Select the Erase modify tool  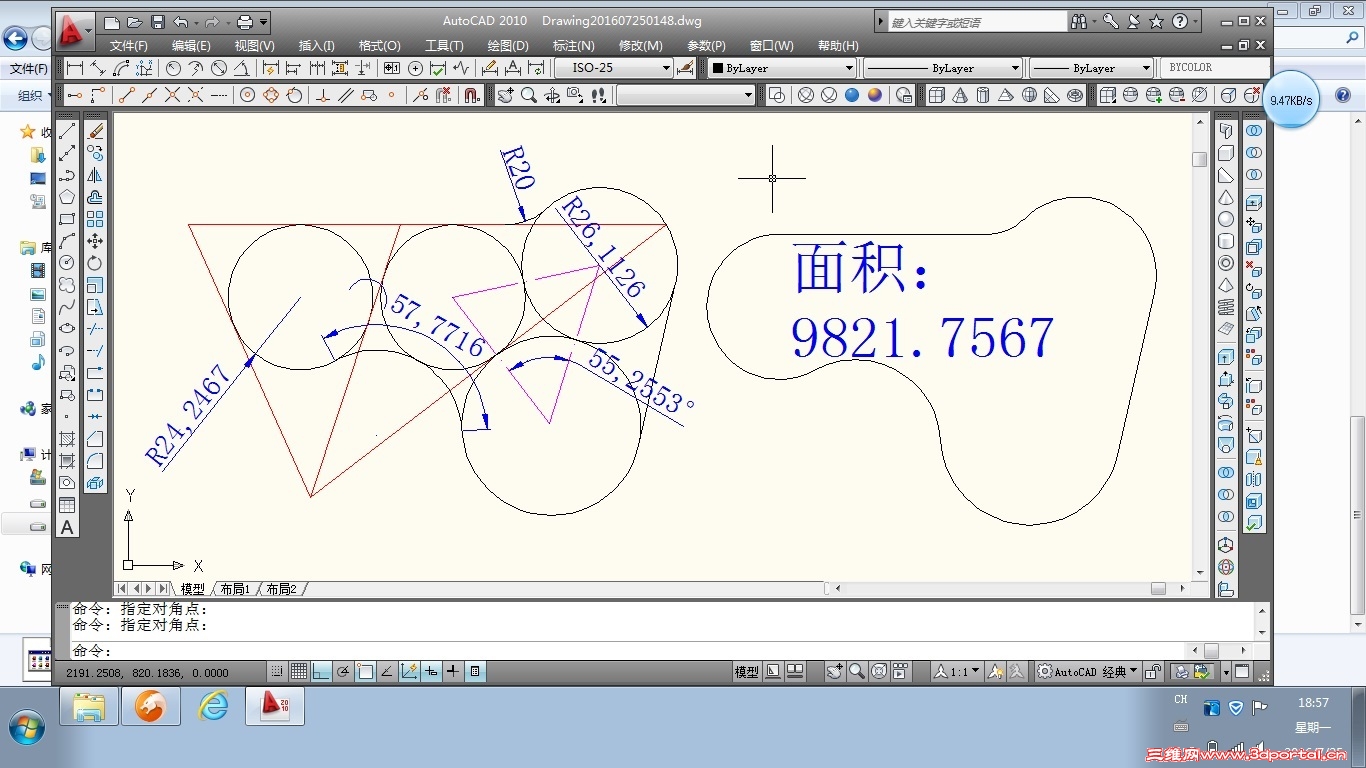point(95,131)
